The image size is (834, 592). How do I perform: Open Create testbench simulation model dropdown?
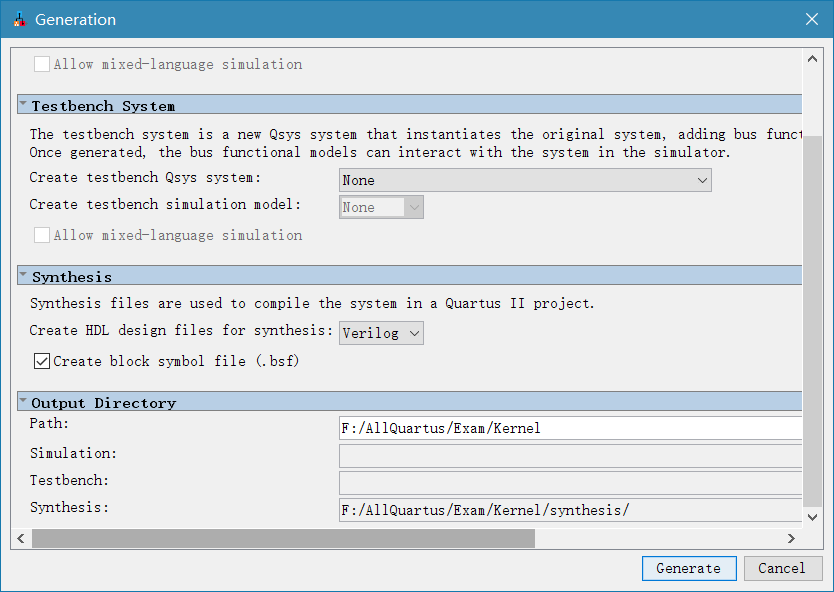pos(381,207)
